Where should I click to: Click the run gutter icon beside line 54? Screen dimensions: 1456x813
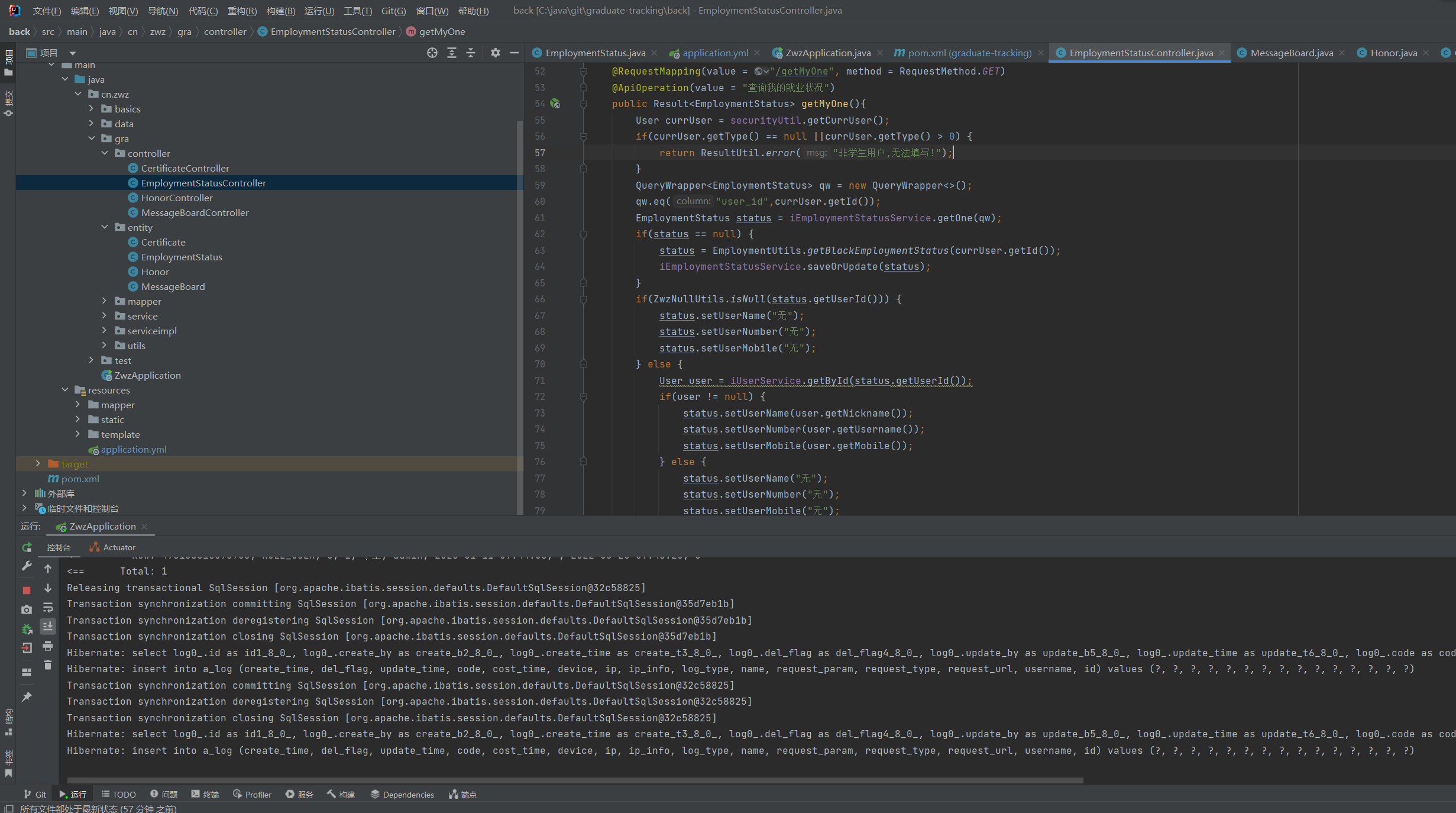coord(555,104)
